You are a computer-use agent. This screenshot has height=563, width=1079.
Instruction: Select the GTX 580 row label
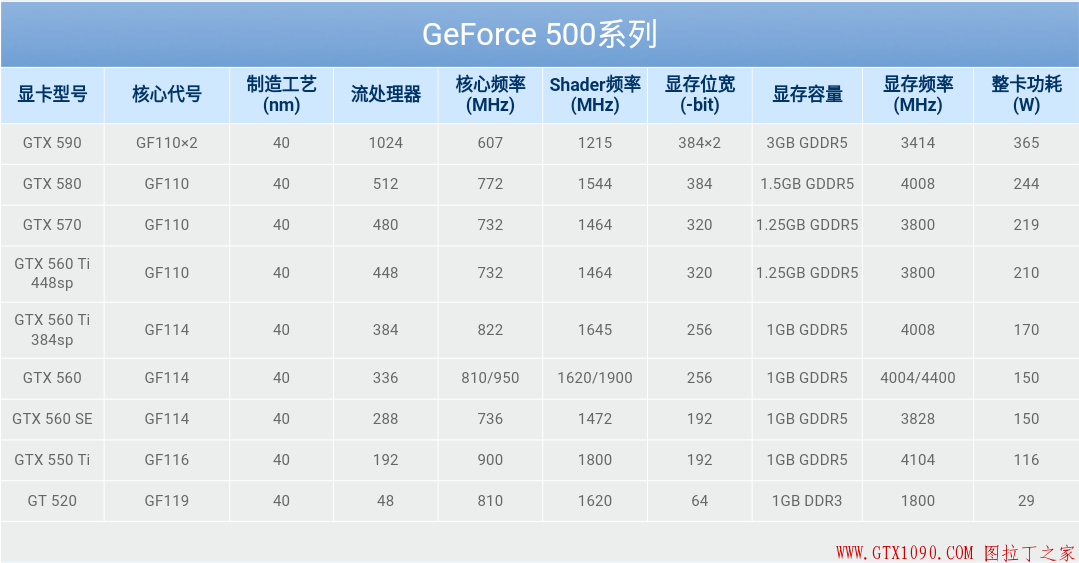click(52, 184)
